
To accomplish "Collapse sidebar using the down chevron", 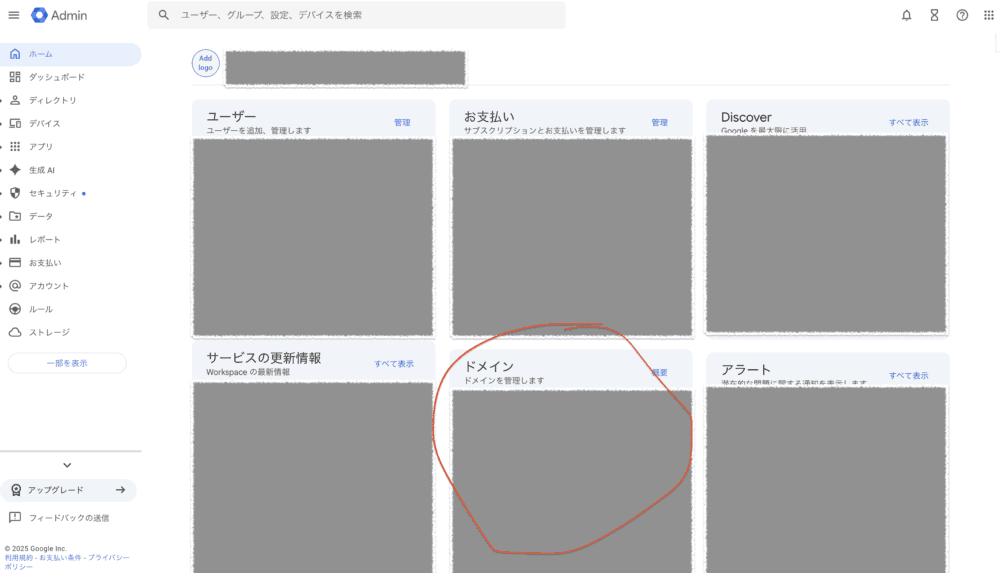I will [x=67, y=465].
